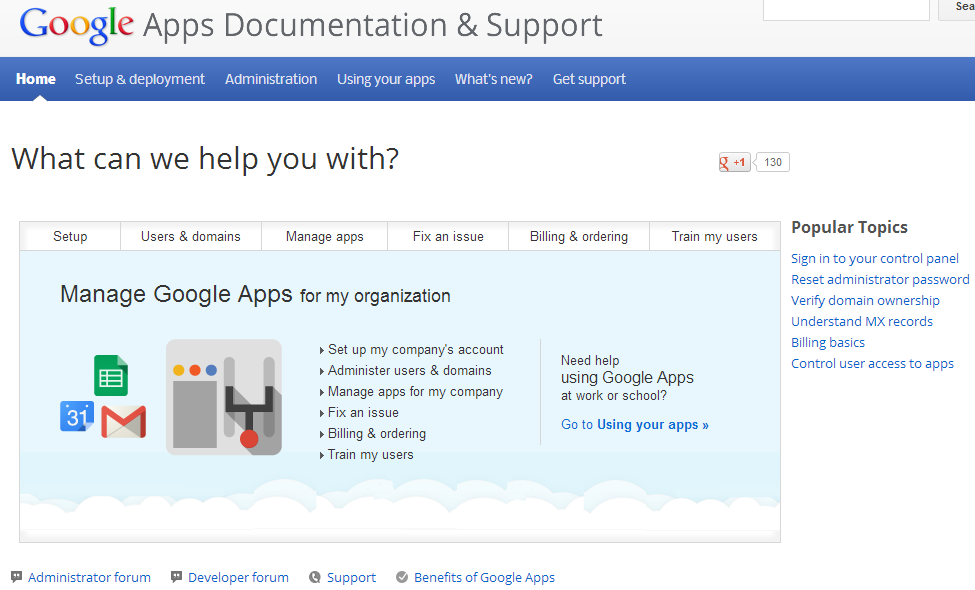The width and height of the screenshot is (975, 590).
Task: Open Understand MX records topic
Action: pos(862,321)
